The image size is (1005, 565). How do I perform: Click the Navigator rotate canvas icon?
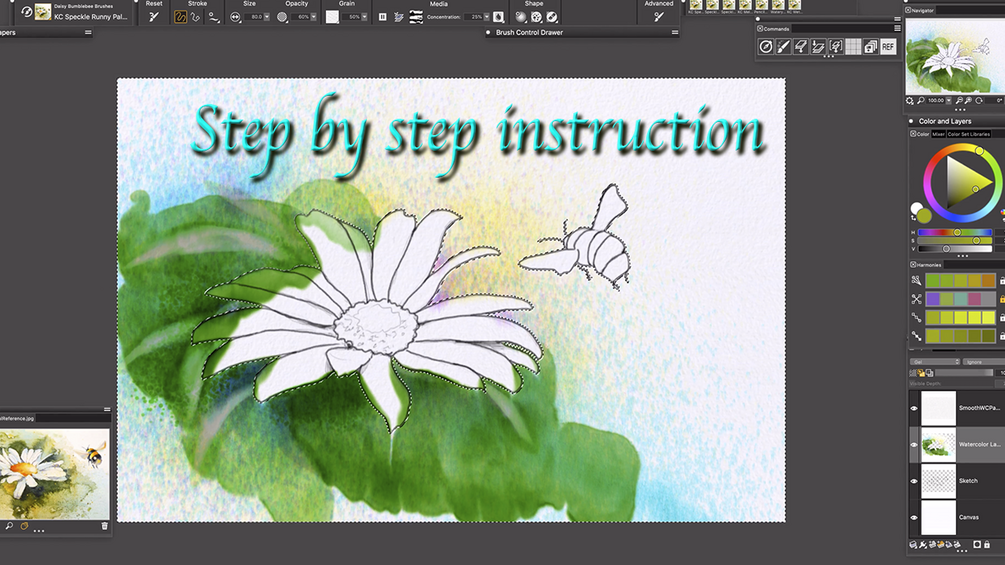[979, 101]
